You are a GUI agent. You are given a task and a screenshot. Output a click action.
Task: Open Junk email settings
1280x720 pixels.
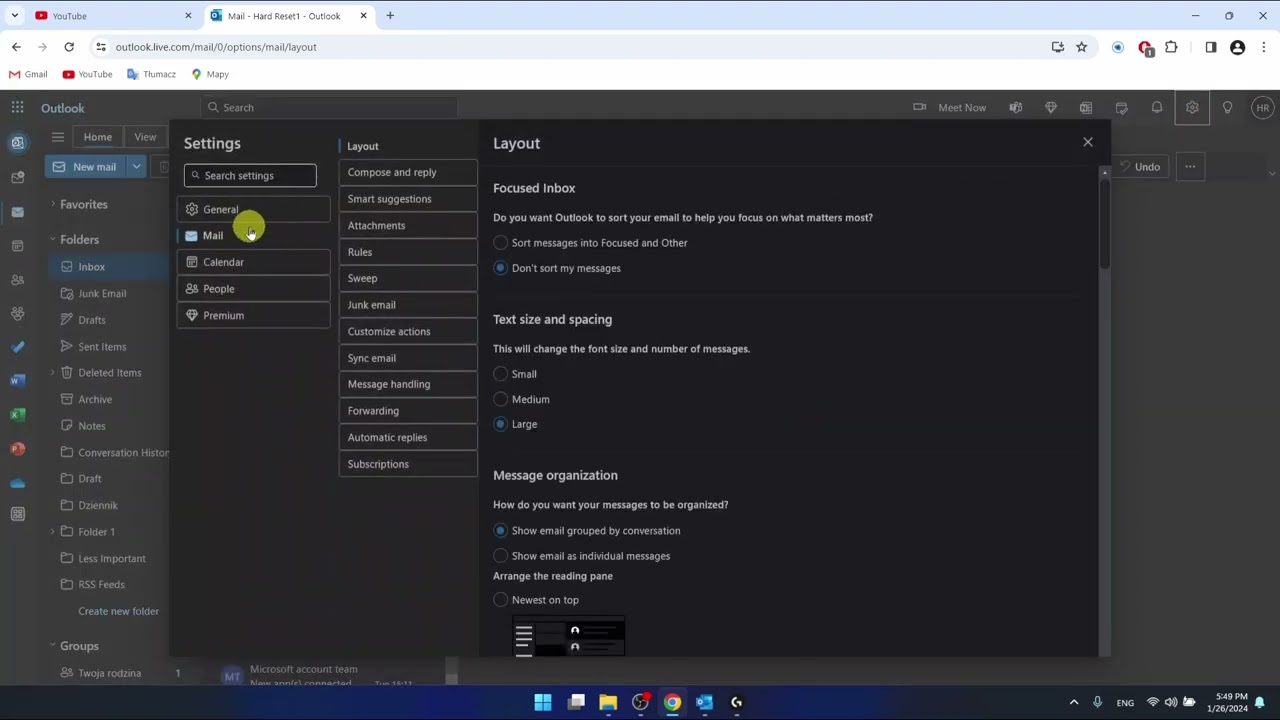(x=408, y=305)
